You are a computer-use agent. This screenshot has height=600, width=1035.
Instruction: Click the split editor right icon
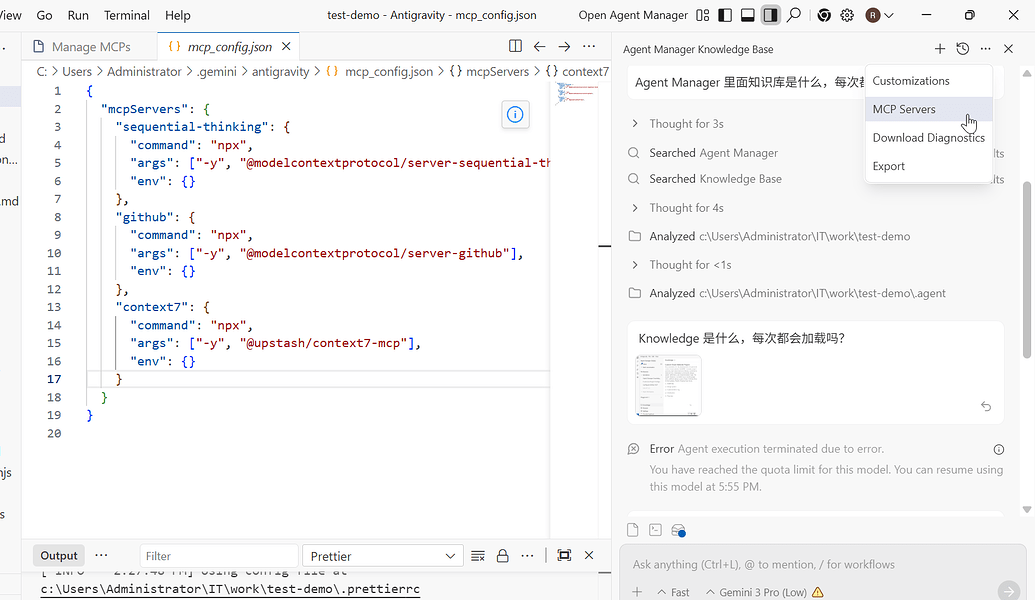(516, 46)
